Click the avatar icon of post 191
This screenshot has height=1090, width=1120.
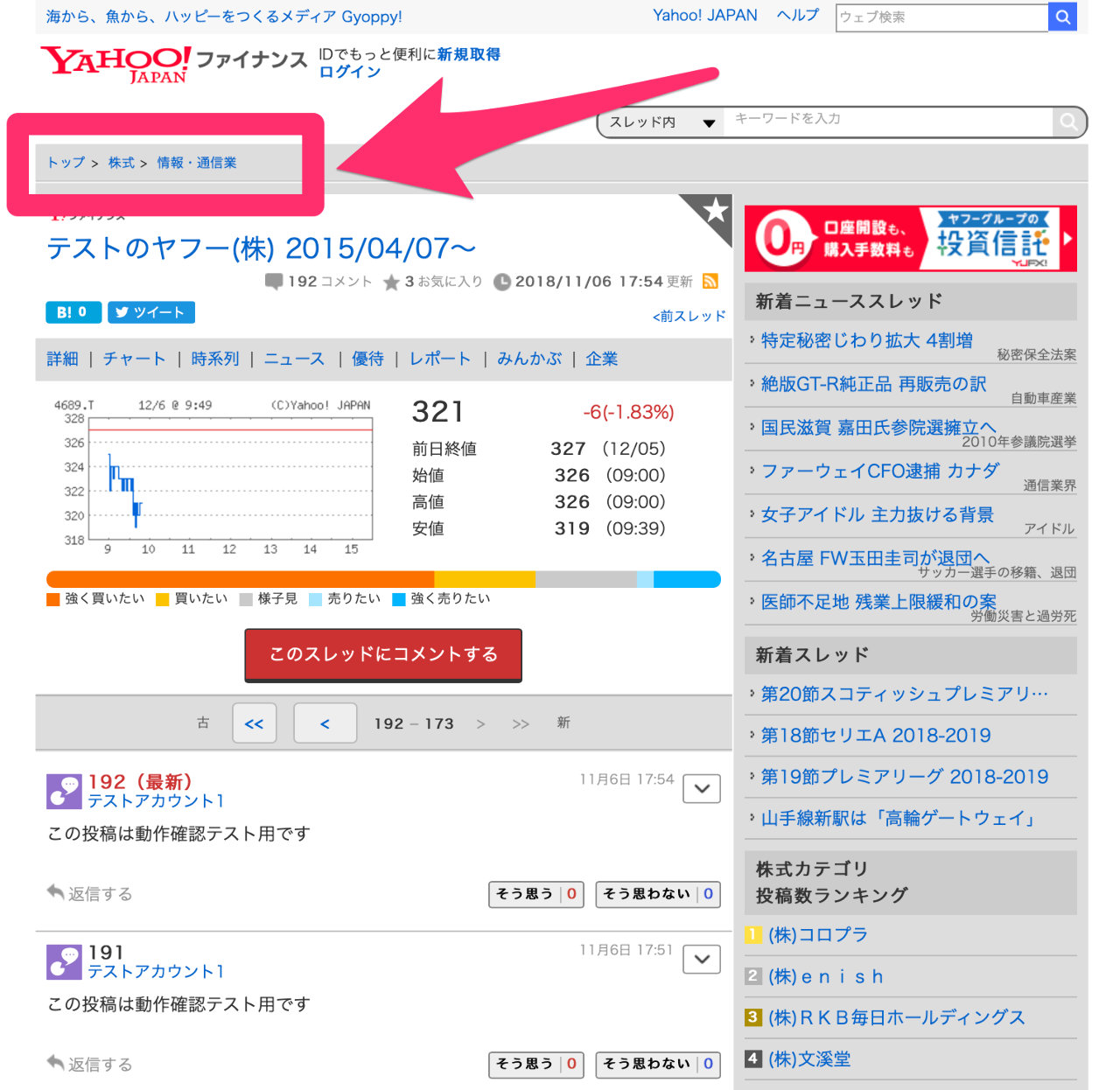[x=64, y=962]
